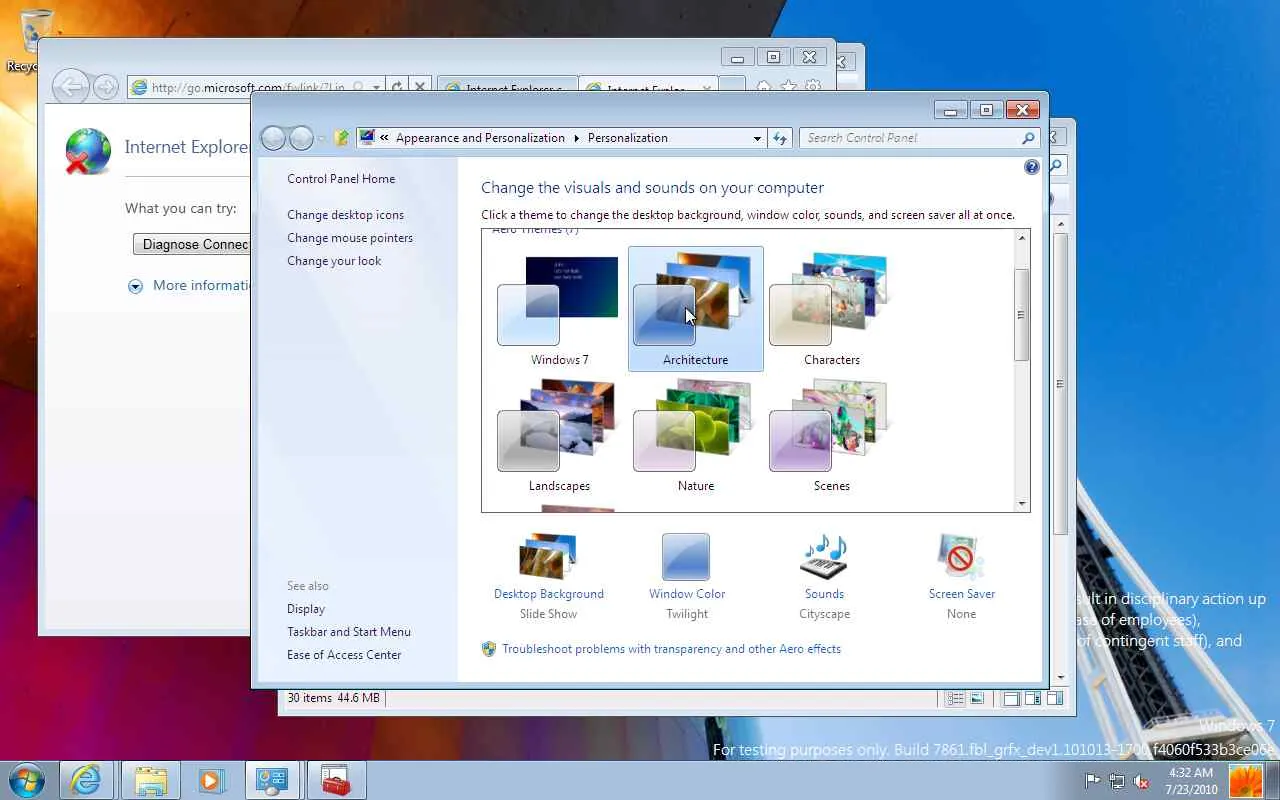Viewport: 1280px width, 800px height.
Task: Expand the Appearance and Personalization breadcrumb arrow
Action: click(x=576, y=138)
